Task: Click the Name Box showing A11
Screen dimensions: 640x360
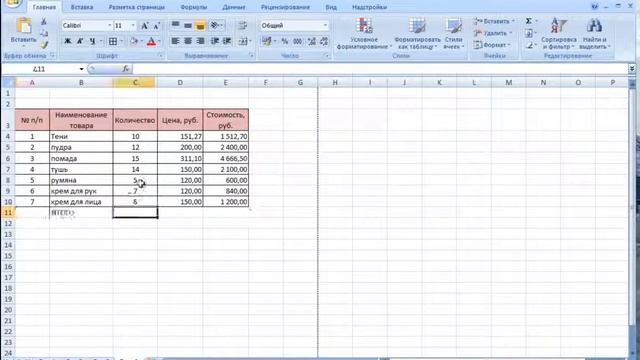Action: point(39,69)
